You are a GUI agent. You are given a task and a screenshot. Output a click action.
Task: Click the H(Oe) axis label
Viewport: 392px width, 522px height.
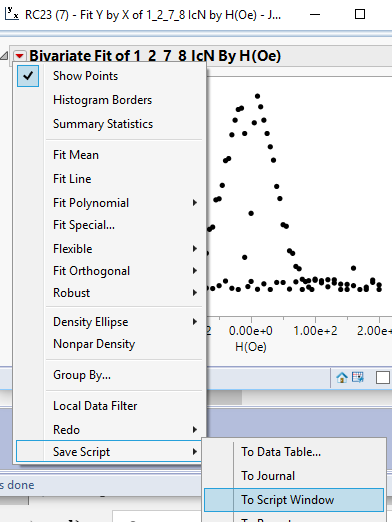click(x=251, y=347)
